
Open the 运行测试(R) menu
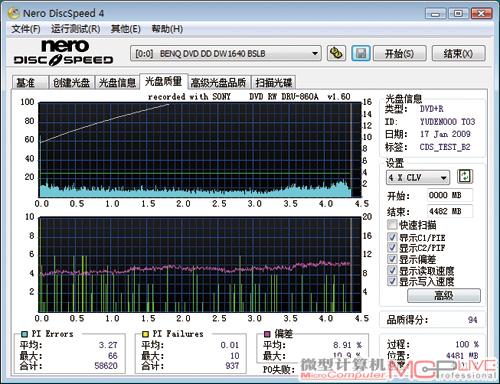coord(75,29)
